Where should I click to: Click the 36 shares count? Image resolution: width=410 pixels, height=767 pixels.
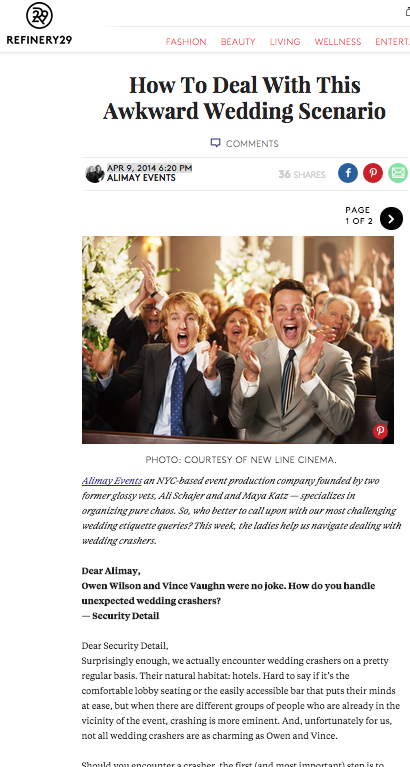pyautogui.click(x=301, y=174)
